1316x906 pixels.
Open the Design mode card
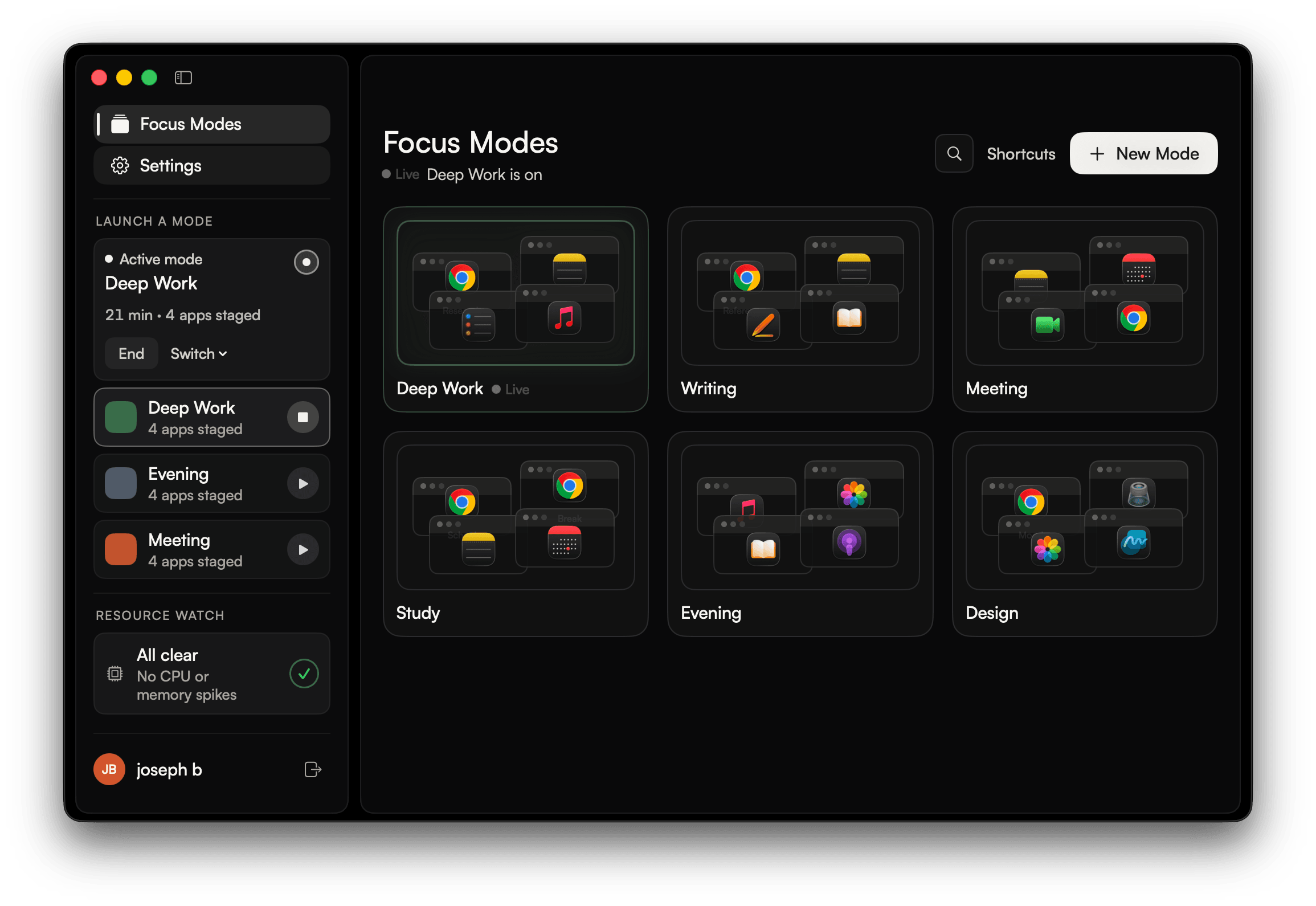[1085, 534]
